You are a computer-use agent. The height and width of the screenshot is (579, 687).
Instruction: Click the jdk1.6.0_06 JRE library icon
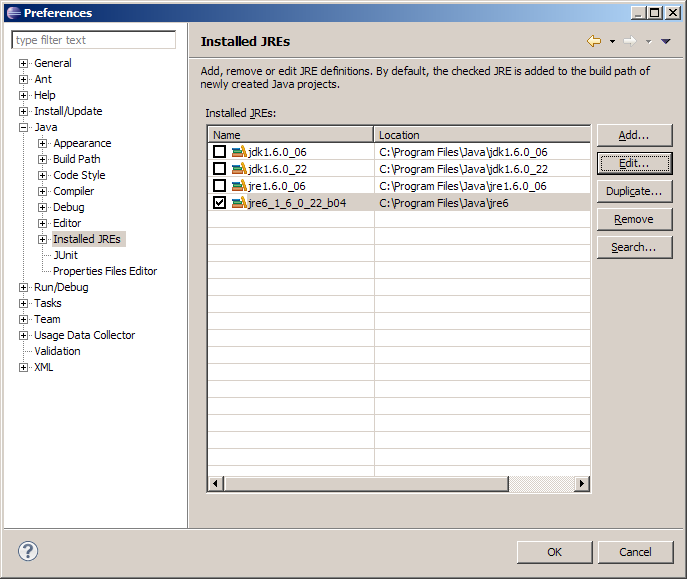pos(239,152)
